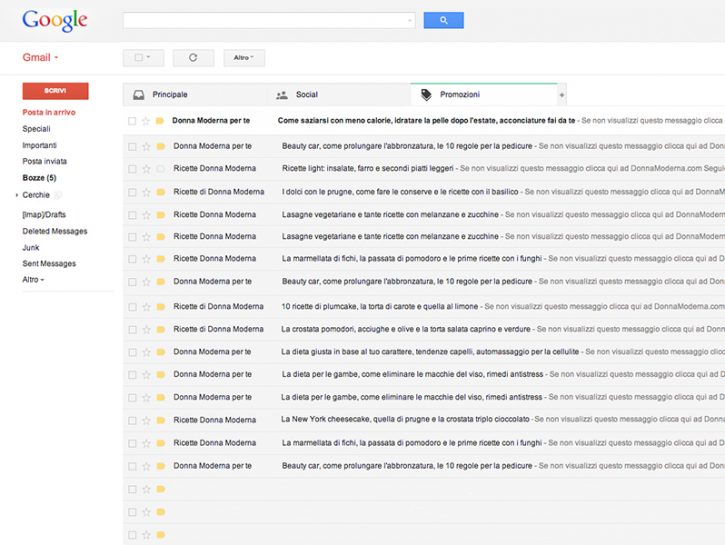Click the Social tab people icon
The image size is (725, 545).
(282, 95)
